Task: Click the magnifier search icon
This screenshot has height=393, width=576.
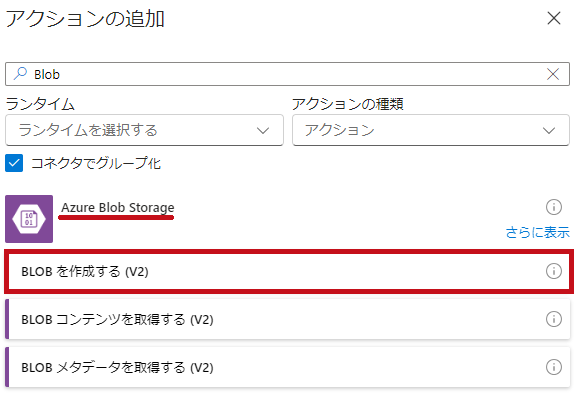Action: pos(20,74)
